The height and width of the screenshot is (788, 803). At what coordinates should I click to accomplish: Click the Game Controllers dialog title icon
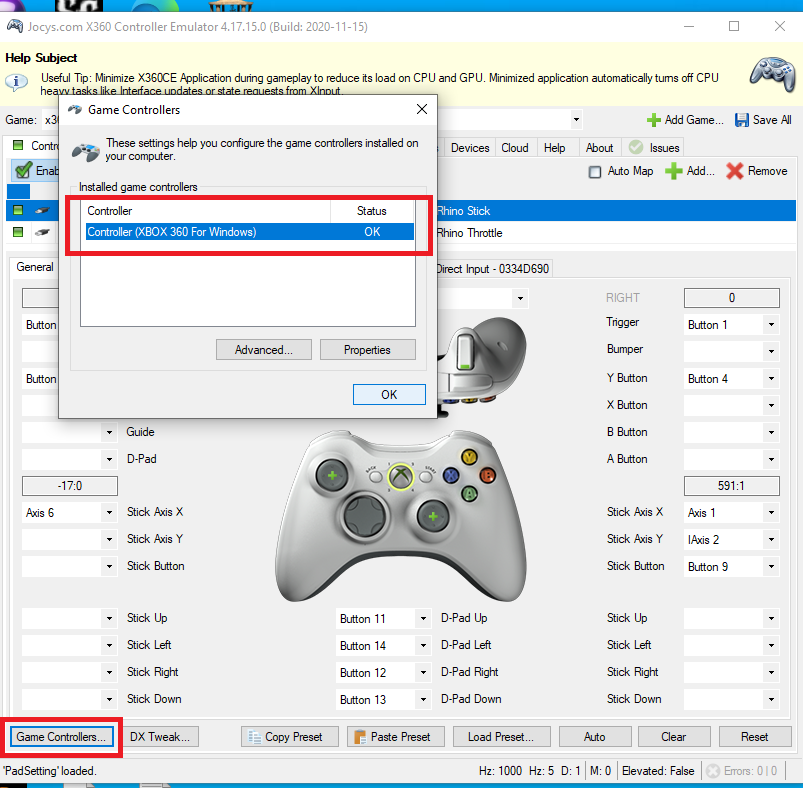coord(75,110)
